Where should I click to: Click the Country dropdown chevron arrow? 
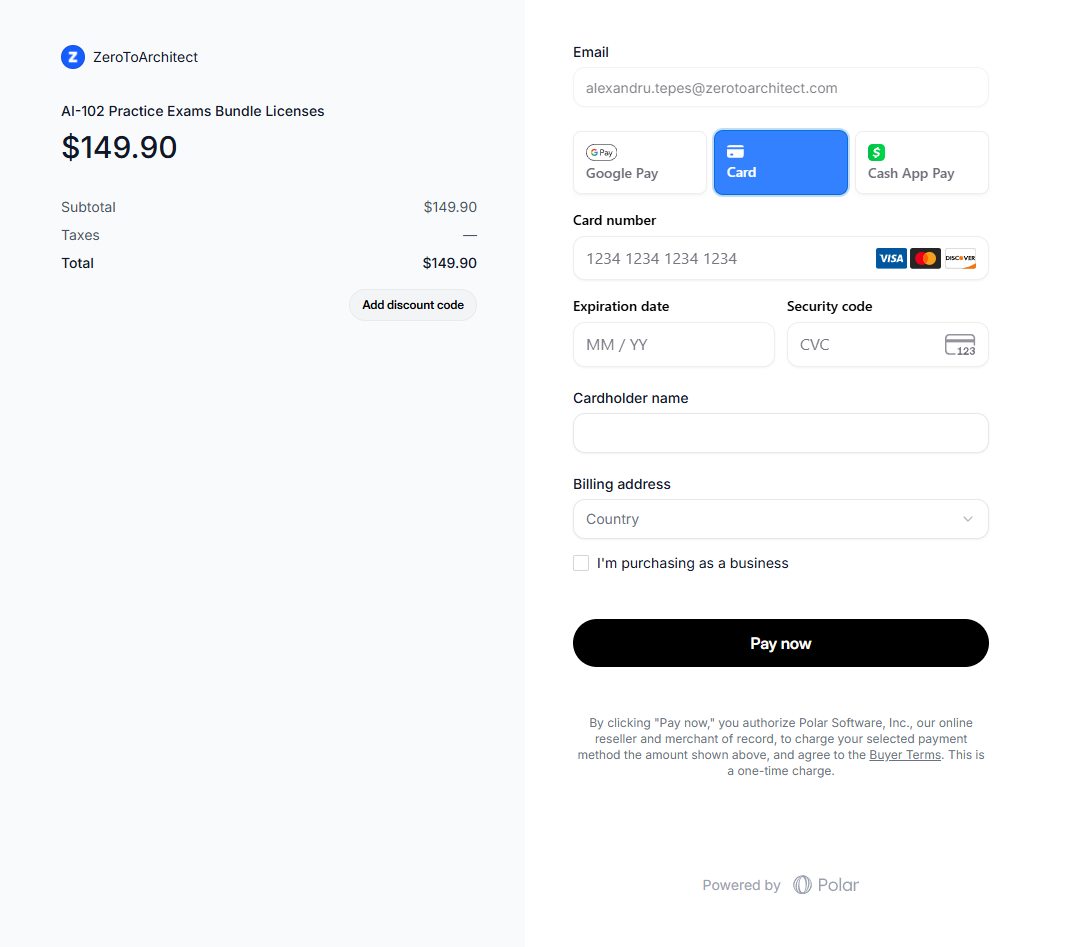pyautogui.click(x=967, y=519)
